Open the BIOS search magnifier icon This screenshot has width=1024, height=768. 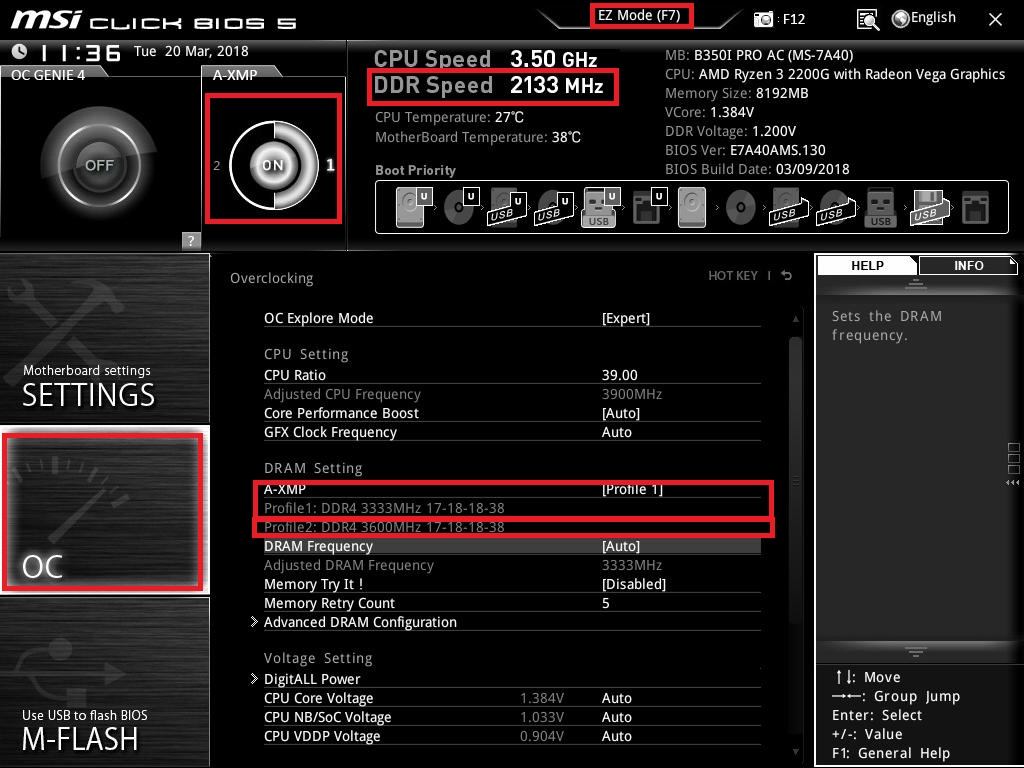(x=867, y=20)
